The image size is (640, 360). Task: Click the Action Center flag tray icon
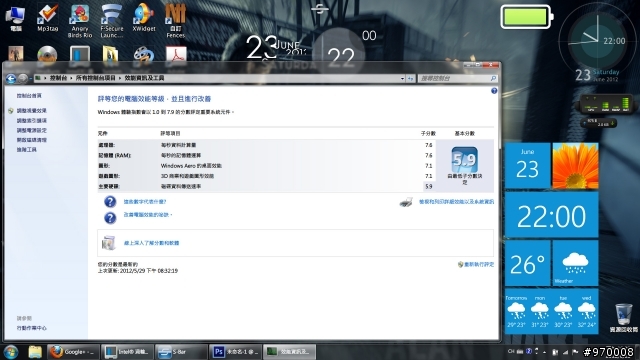coord(576,352)
